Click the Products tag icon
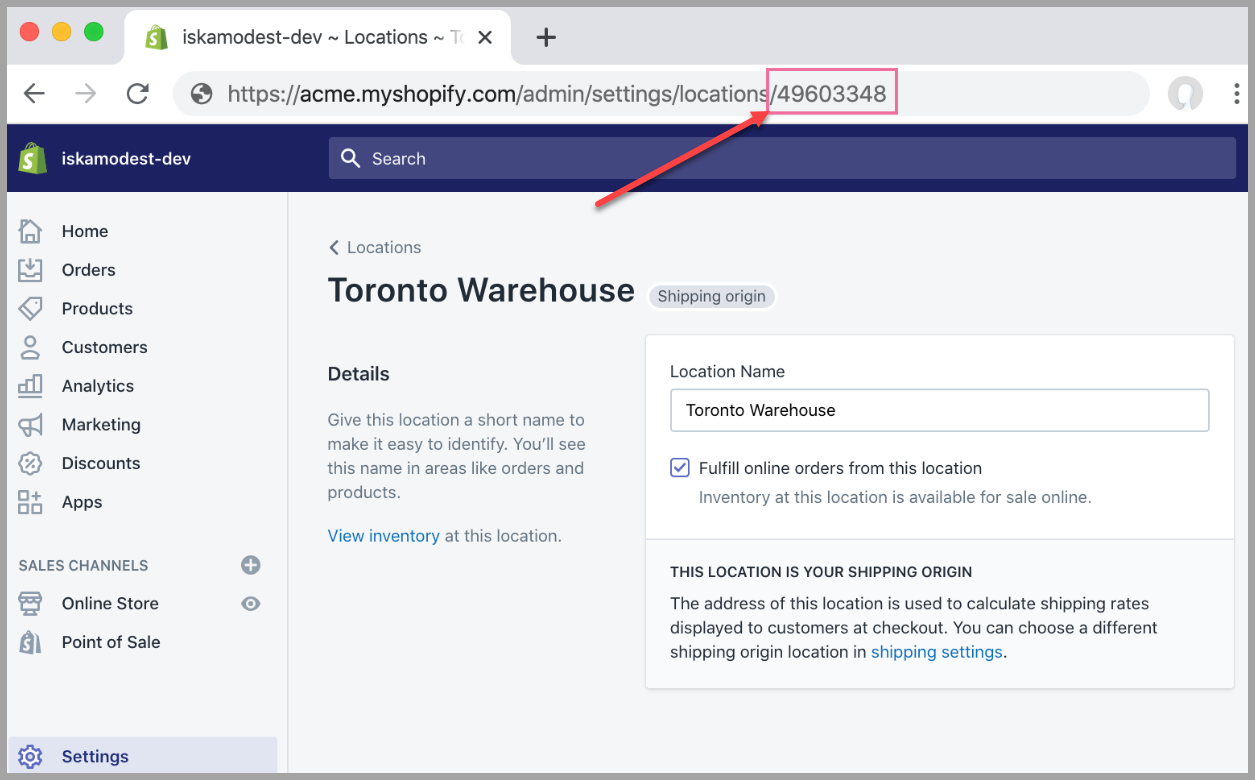The width and height of the screenshot is (1255, 780). point(31,308)
